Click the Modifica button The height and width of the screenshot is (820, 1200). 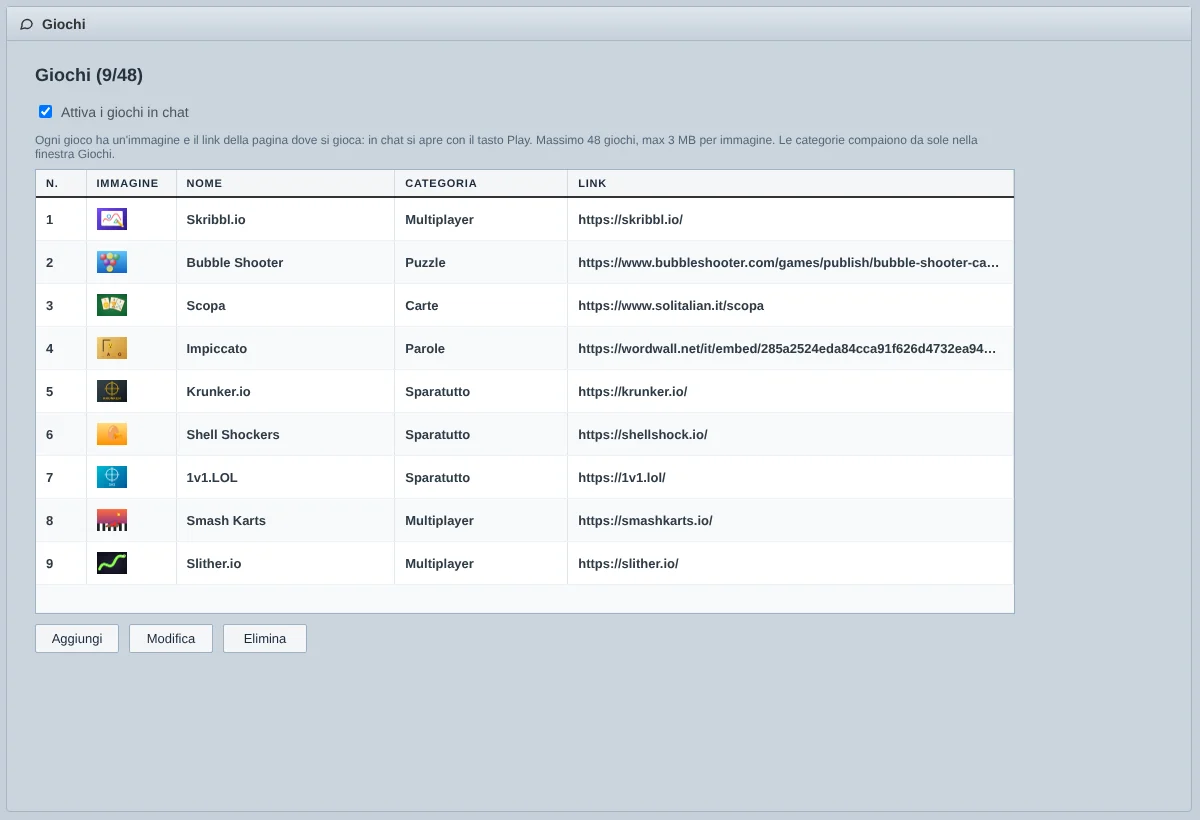point(171,639)
